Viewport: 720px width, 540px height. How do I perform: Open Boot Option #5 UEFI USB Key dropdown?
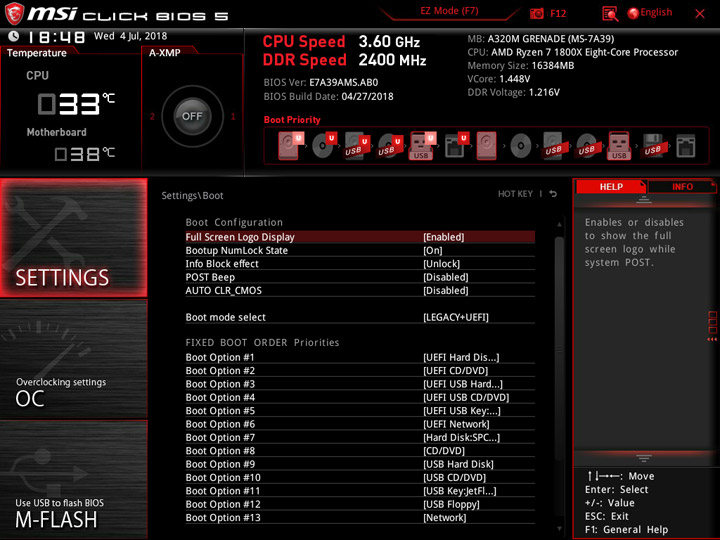(461, 411)
